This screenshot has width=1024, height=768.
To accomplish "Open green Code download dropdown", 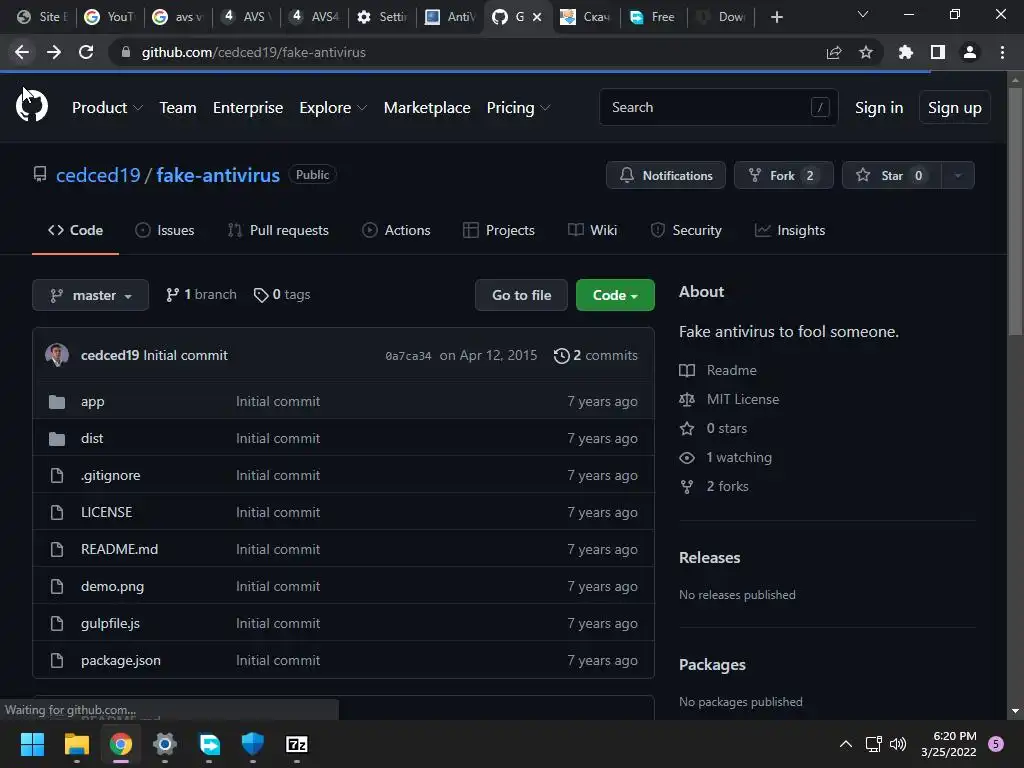I will 615,295.
